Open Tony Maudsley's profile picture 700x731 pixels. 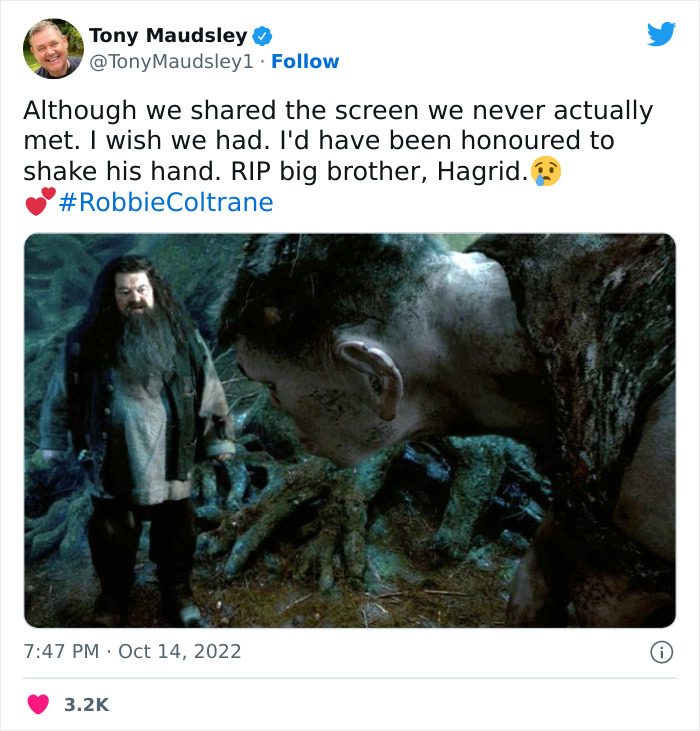coord(53,48)
